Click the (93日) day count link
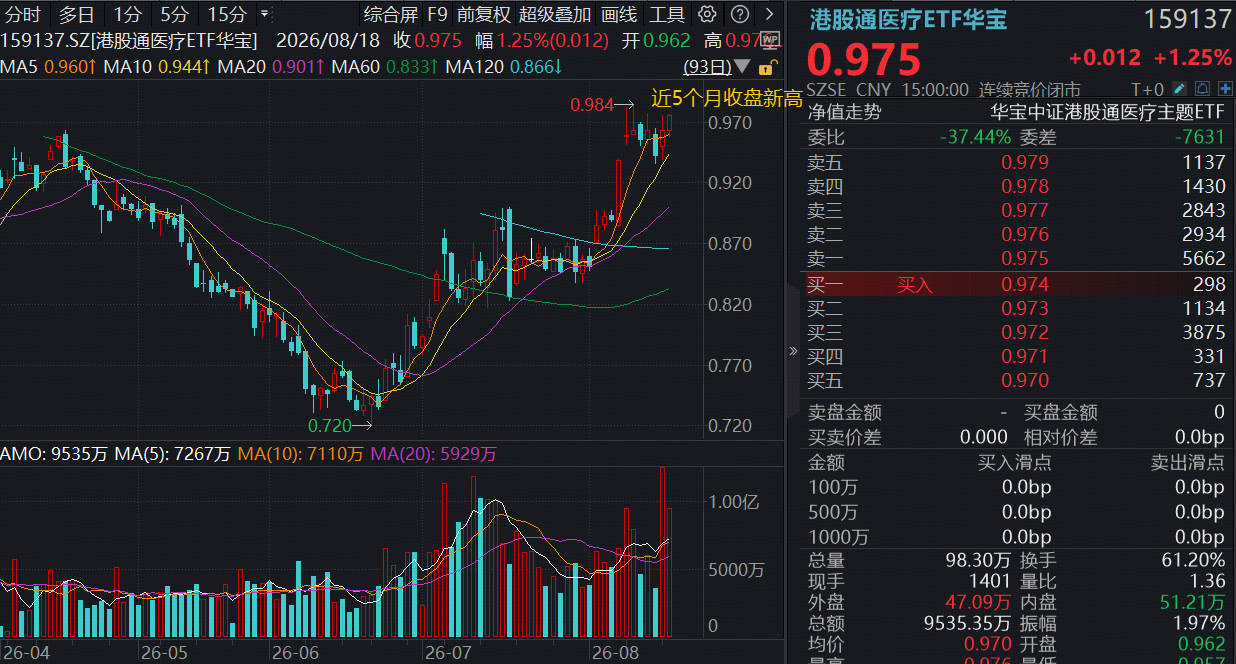The image size is (1236, 664). (x=706, y=68)
